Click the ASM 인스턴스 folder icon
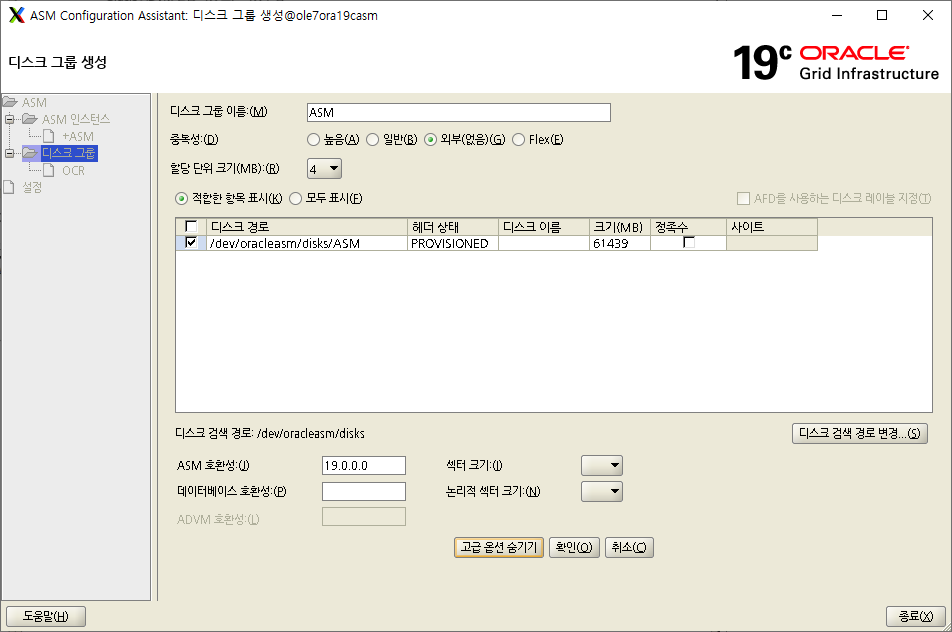Screen dimensions: 952x632 click(30, 119)
